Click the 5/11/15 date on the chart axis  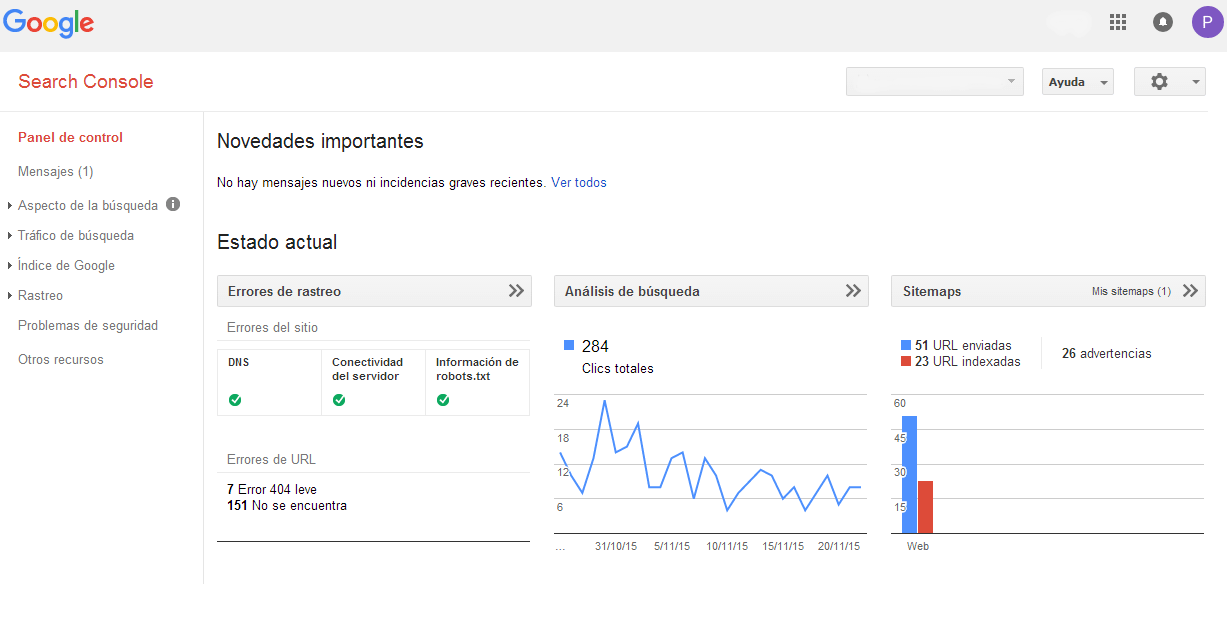pos(674,546)
